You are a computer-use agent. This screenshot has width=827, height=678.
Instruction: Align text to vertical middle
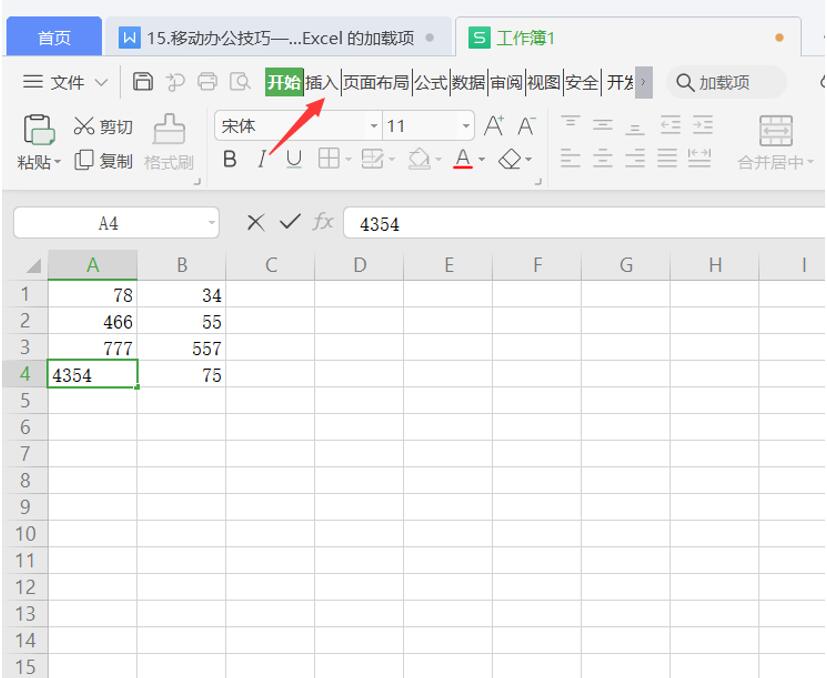(x=602, y=125)
